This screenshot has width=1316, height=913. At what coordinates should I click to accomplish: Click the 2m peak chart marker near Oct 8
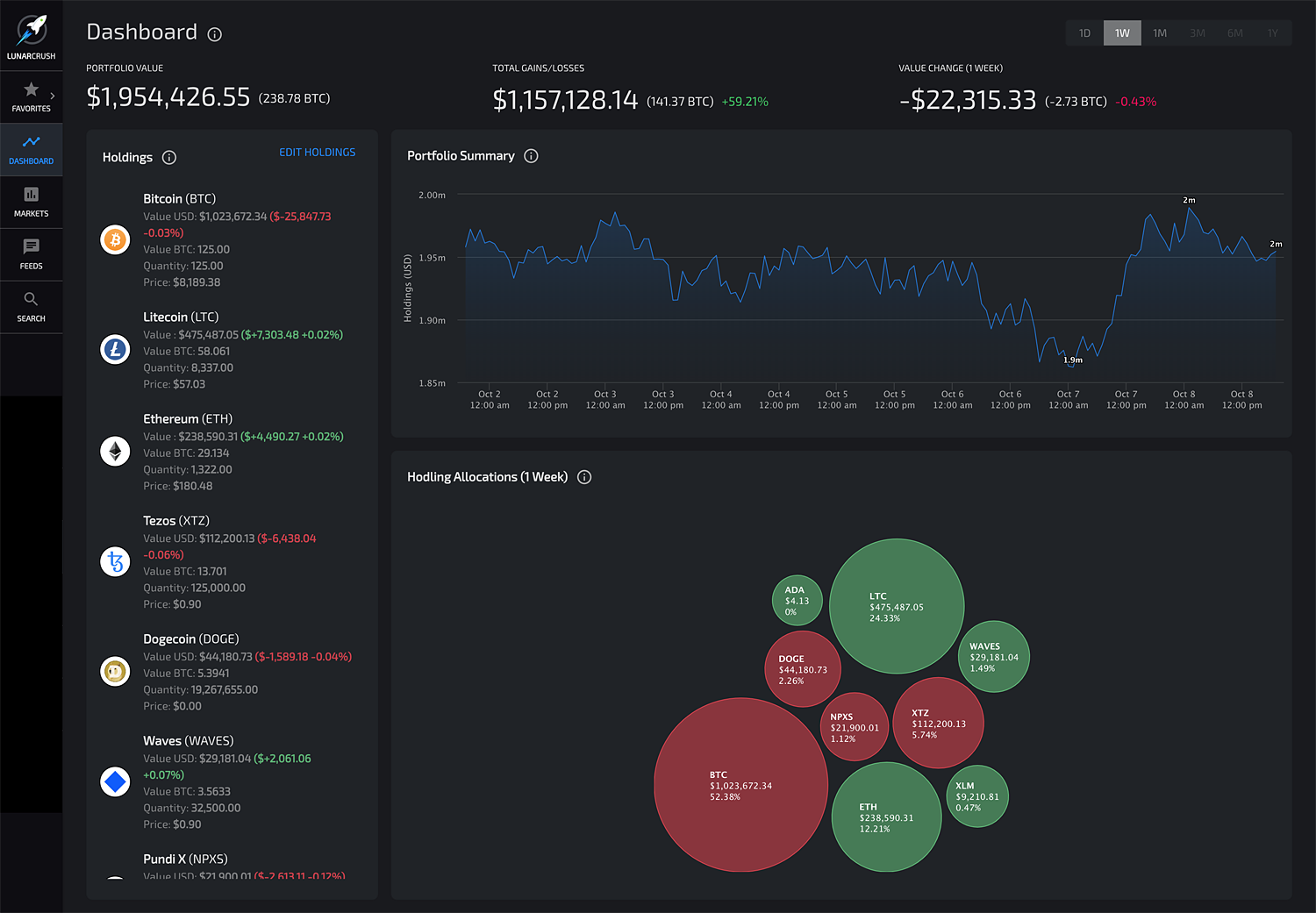(1189, 200)
